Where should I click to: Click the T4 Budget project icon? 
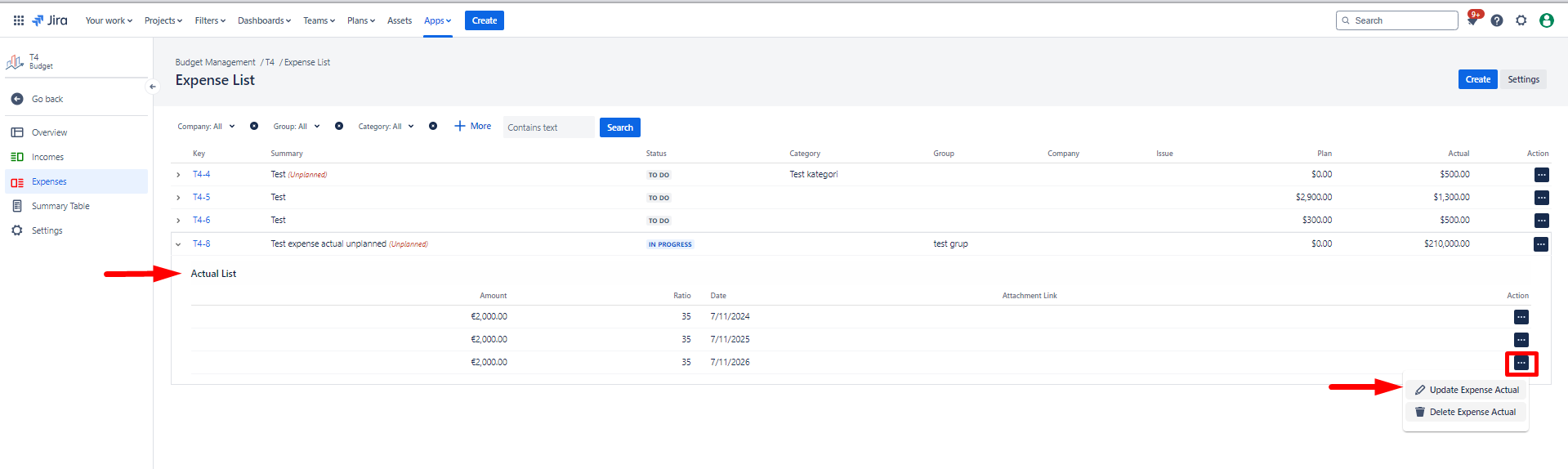[x=15, y=61]
